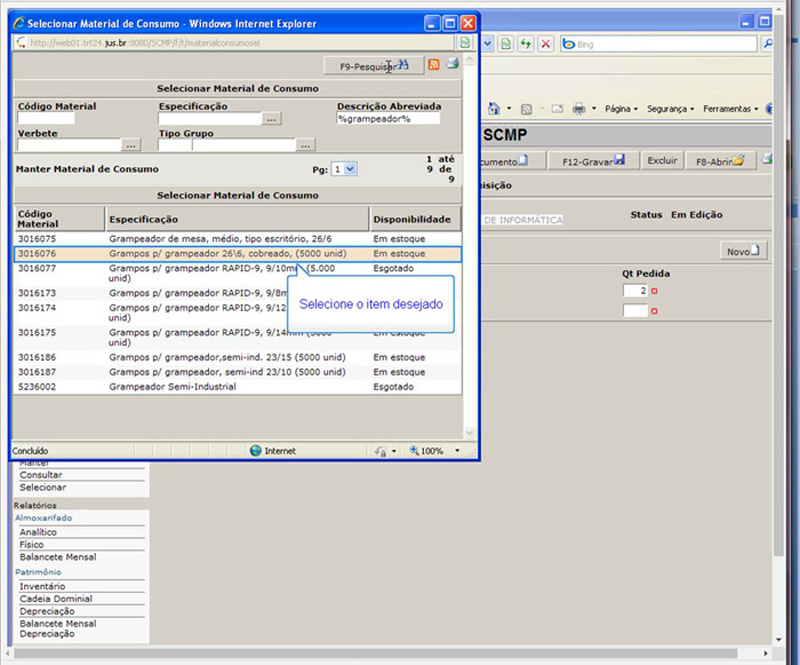The image size is (800, 665).
Task: Select row 3016075 Grampeador de mesa
Action: pos(238,239)
